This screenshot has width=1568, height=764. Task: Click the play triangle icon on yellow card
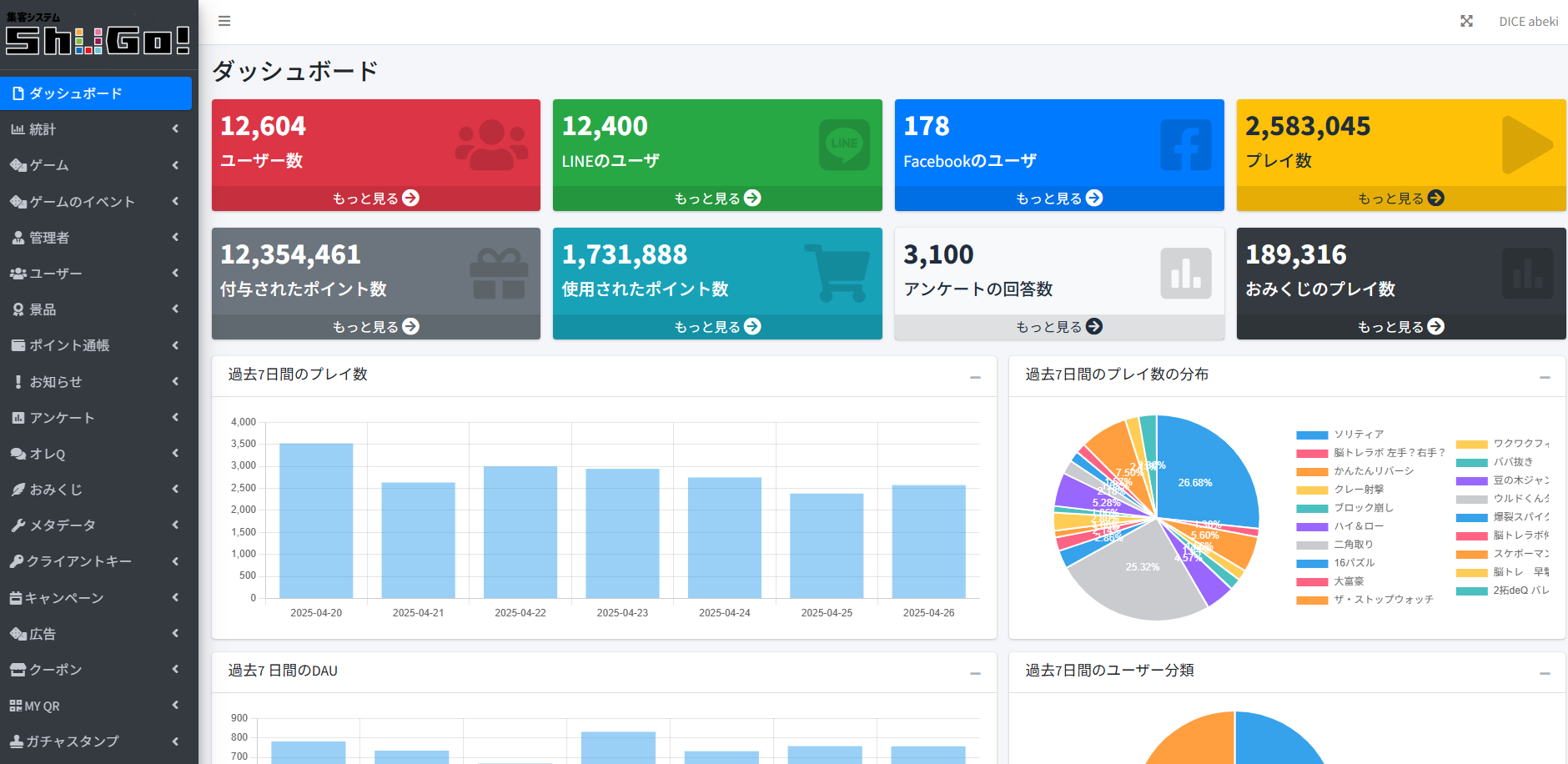click(1525, 145)
